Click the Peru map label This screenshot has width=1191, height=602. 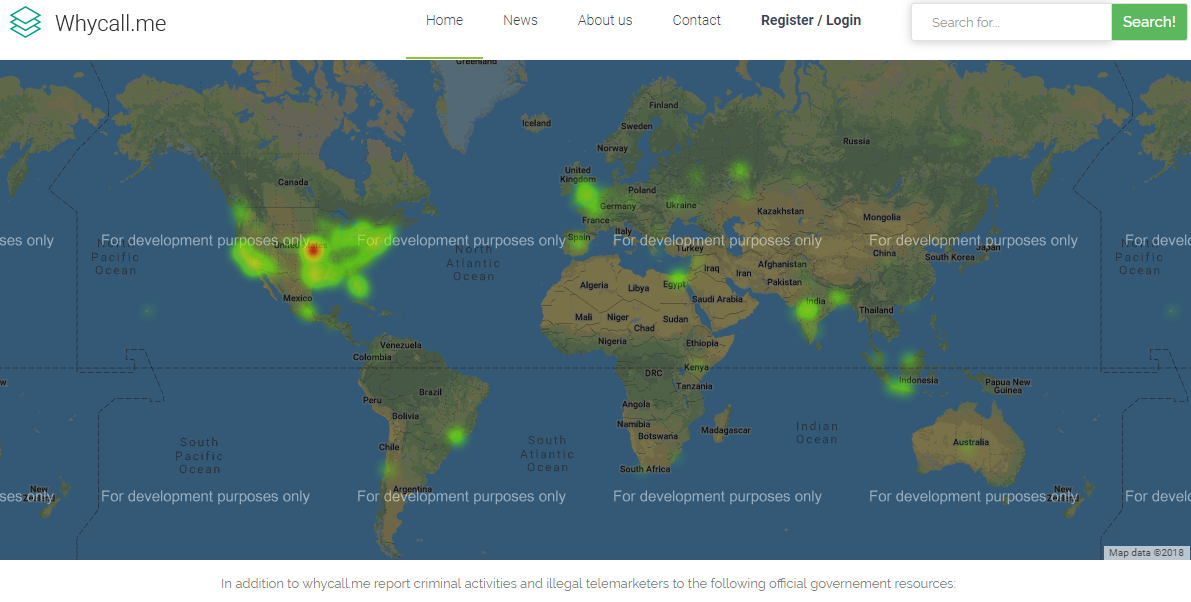click(x=372, y=400)
